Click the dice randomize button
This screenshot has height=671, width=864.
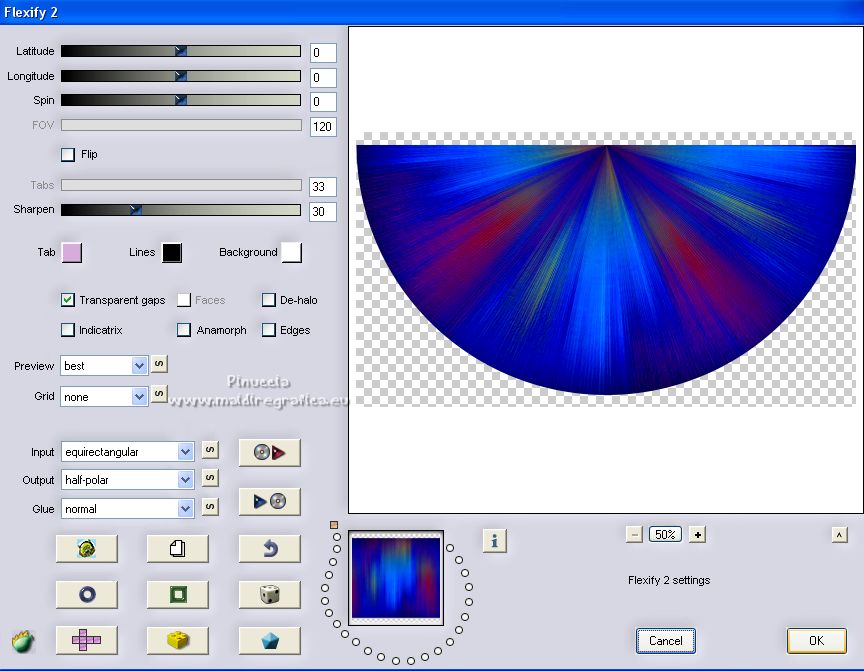269,594
